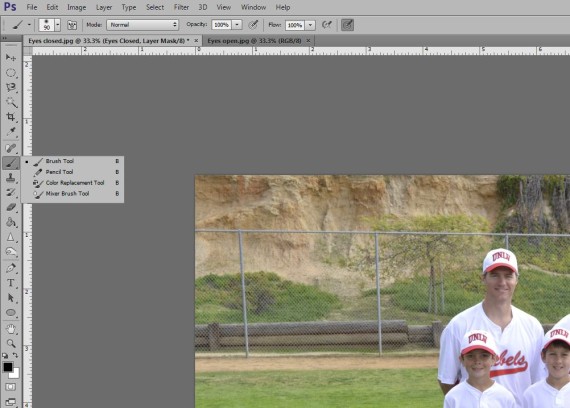This screenshot has height=408, width=570.
Task: Select the Path Selection tool
Action: tap(11, 298)
